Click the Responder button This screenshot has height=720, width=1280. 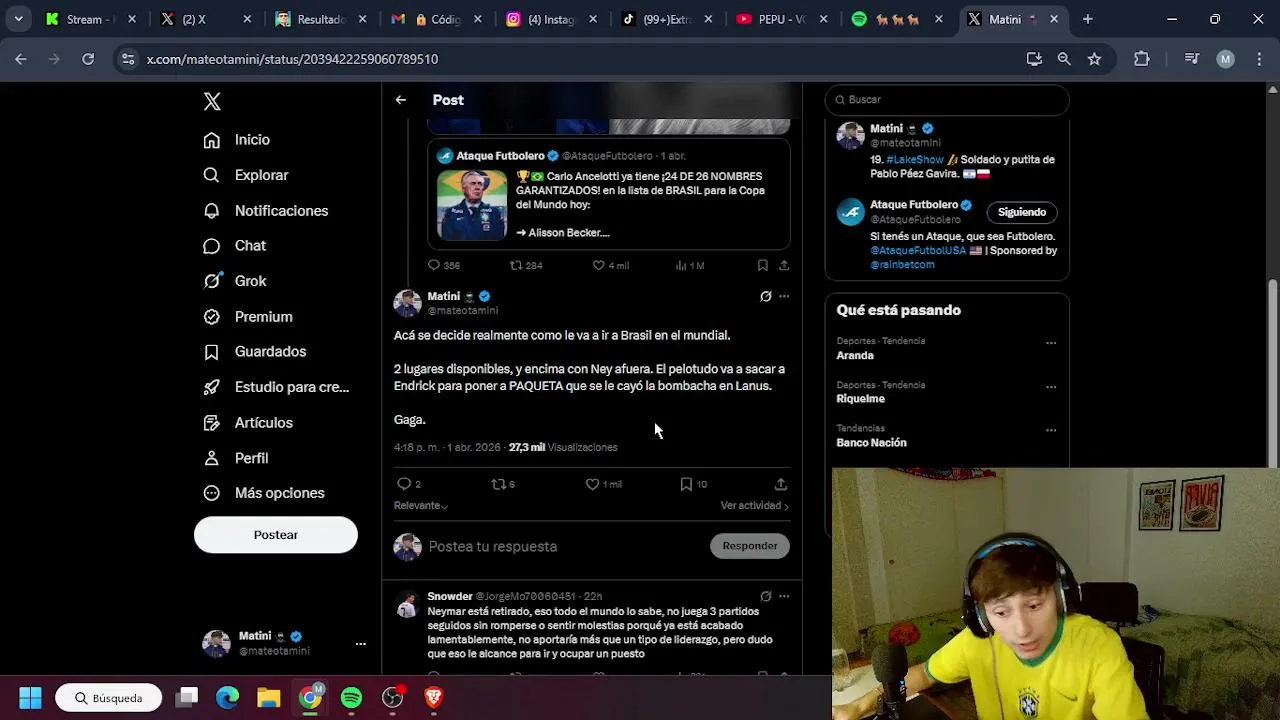tap(750, 546)
